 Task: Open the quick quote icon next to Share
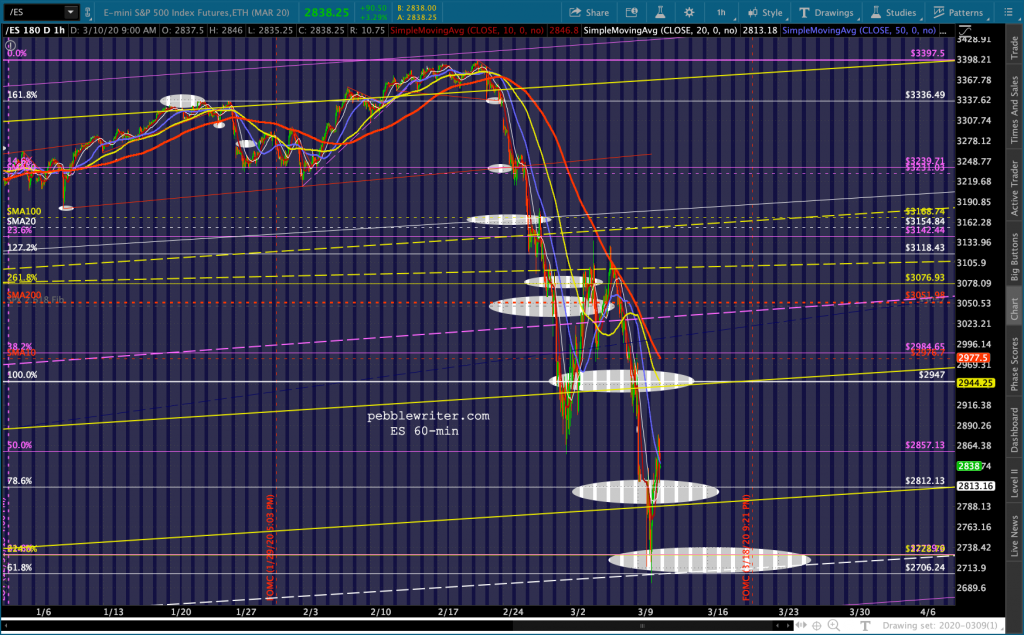632,12
